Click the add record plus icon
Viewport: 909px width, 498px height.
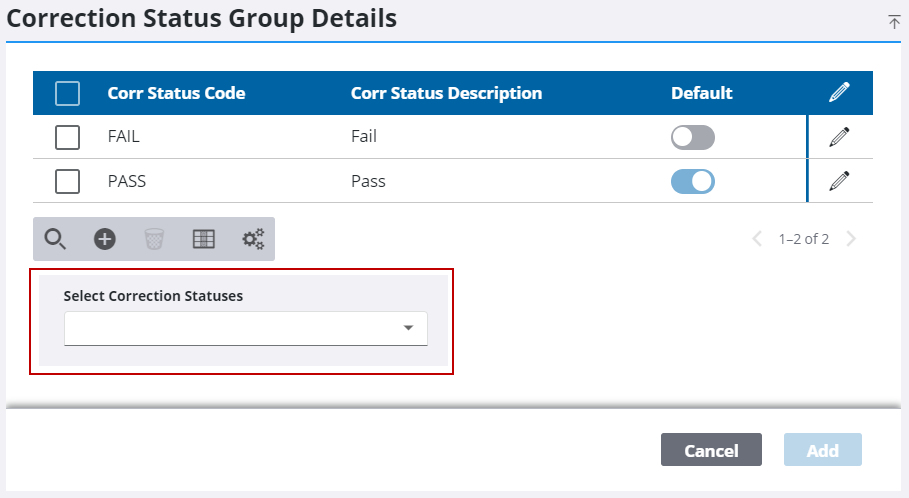[105, 239]
